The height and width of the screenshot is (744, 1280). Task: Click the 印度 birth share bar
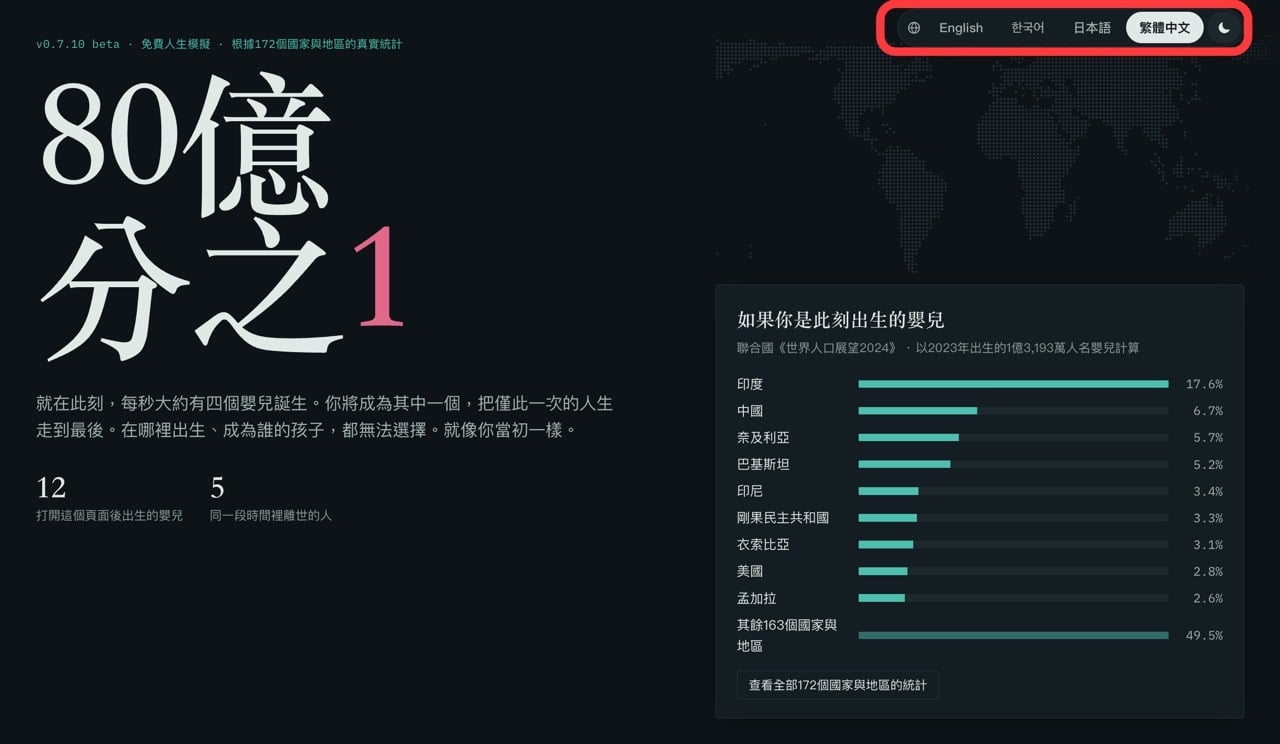point(1013,384)
